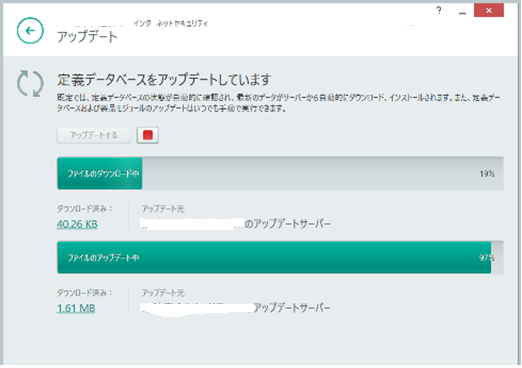Stop the update with the red square button
Image resolution: width=522 pixels, height=368 pixels.
tap(148, 135)
